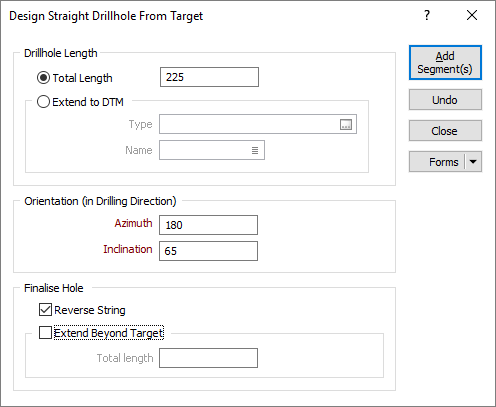Open the Type field ellipsis browse icon
The height and width of the screenshot is (407, 496).
[346, 124]
